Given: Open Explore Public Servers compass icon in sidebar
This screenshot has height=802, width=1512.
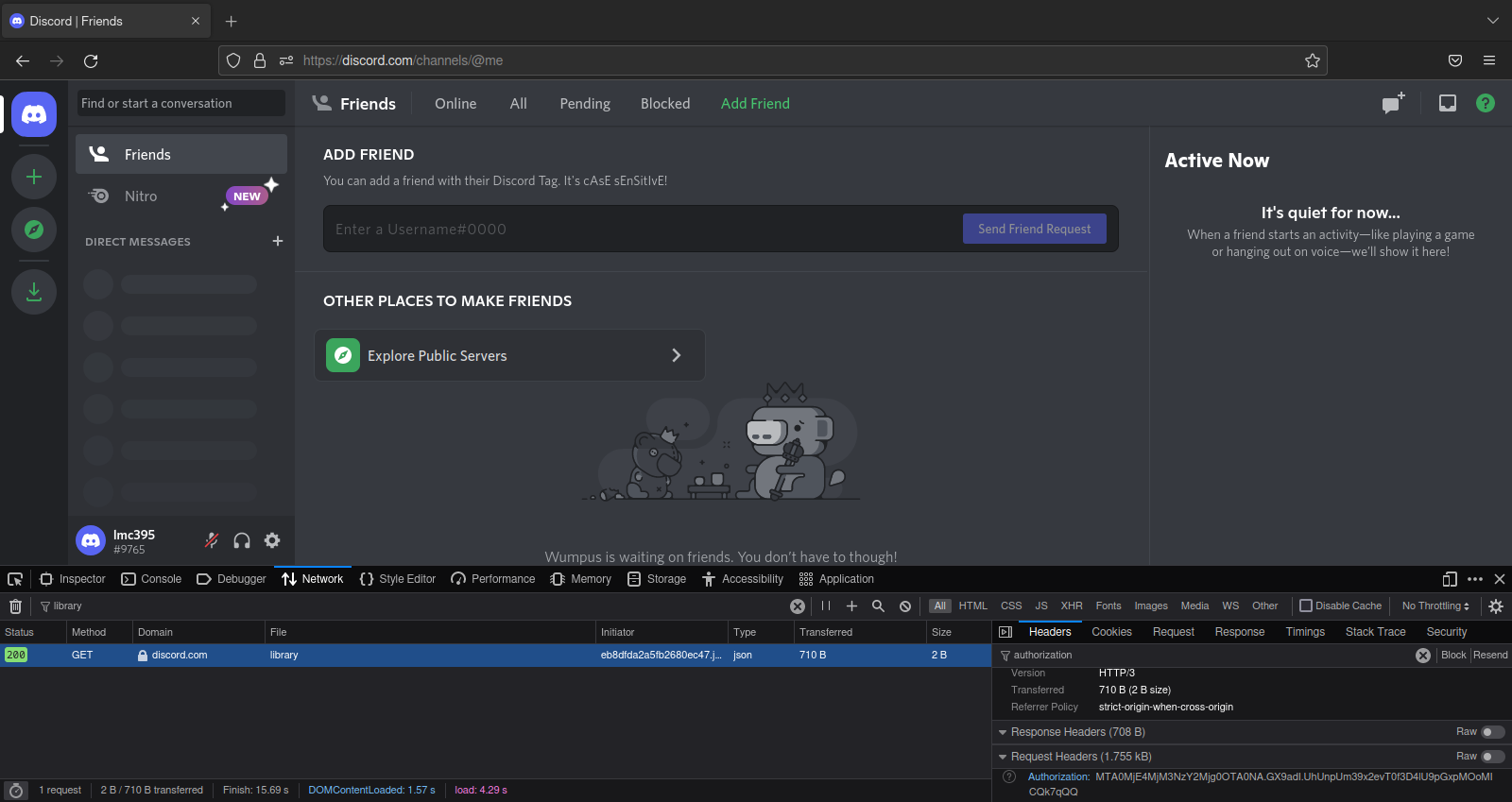Looking at the screenshot, I should pyautogui.click(x=34, y=230).
